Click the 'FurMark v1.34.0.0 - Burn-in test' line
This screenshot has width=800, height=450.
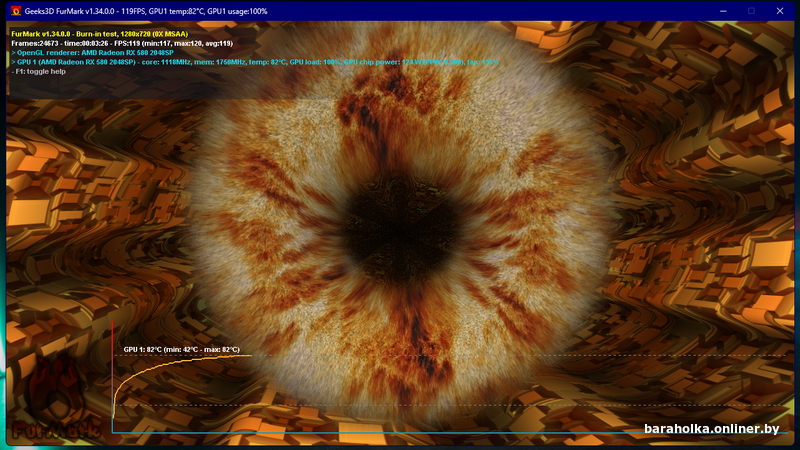point(99,34)
